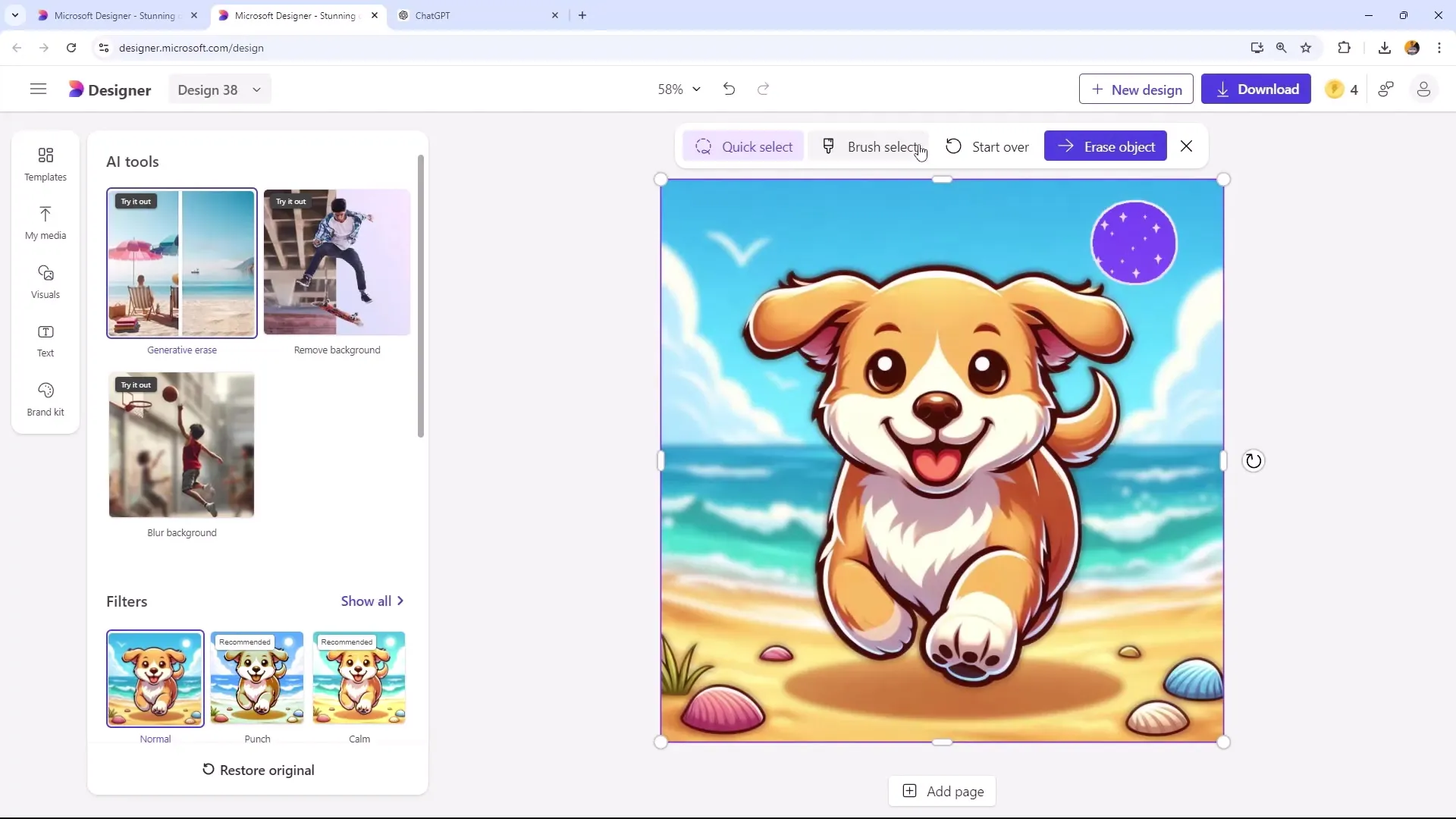Screen dimensions: 1456x819
Task: Expand Design 38 title dropdown
Action: (257, 90)
